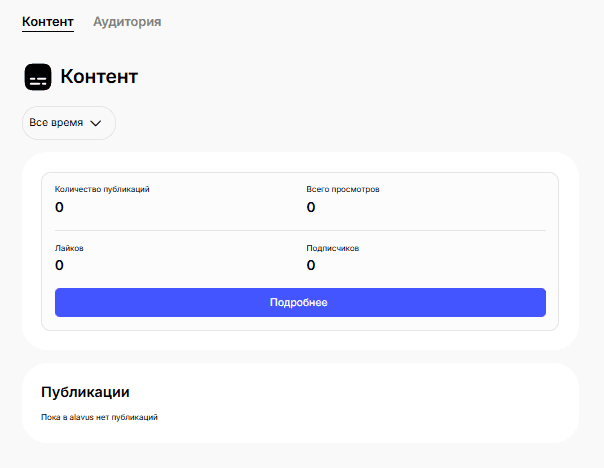The width and height of the screenshot is (604, 468).
Task: Click the Пока в alavus нет публикаций message
Action: coord(99,417)
